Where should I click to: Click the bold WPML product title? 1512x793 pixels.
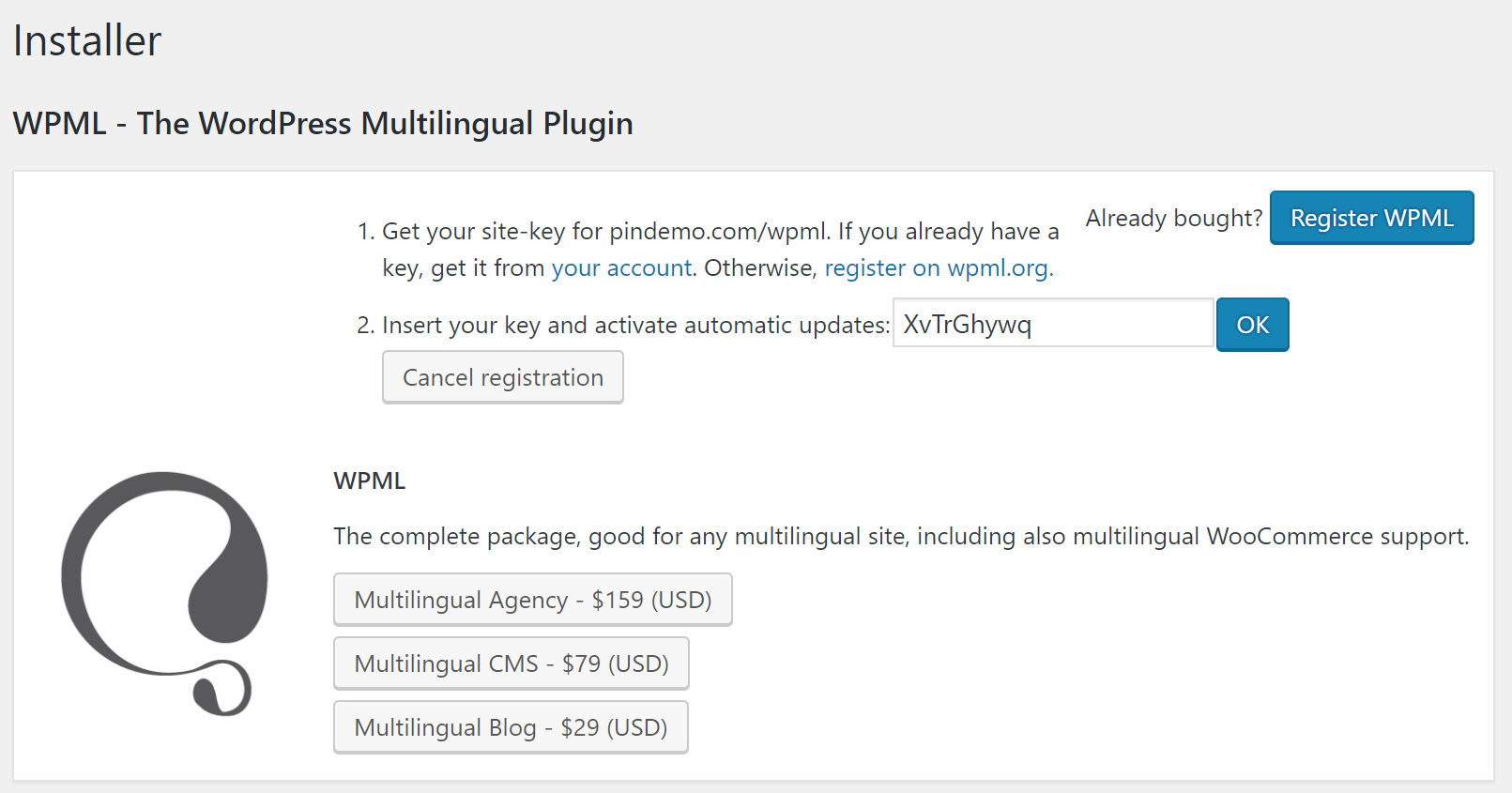click(x=370, y=481)
